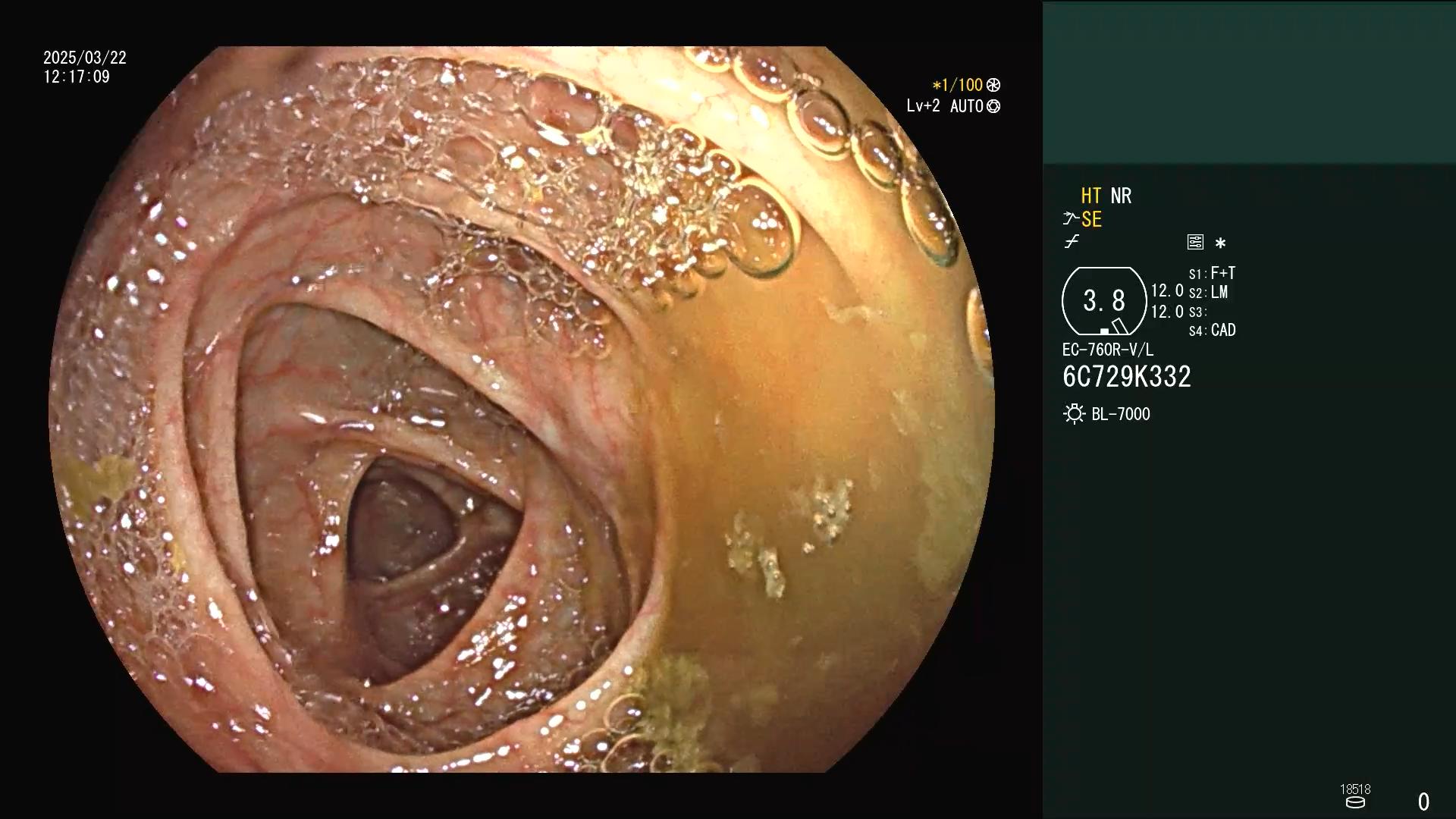
Task: Click the upper 12.0 value
Action: click(1167, 290)
